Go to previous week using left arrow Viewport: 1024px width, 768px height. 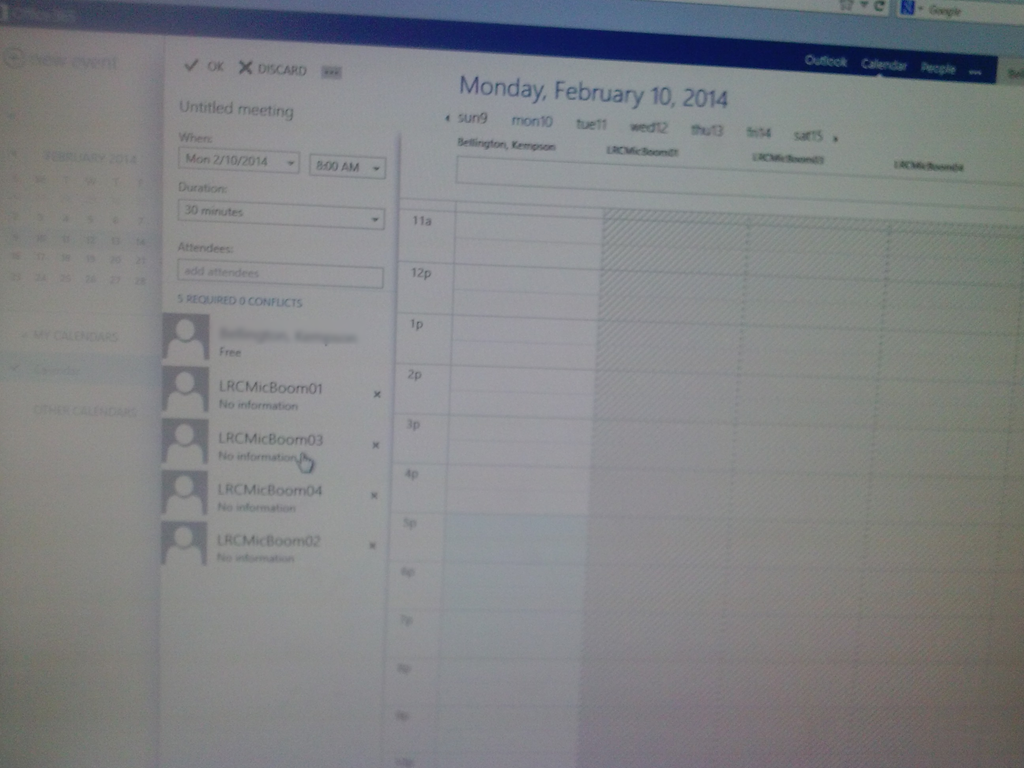coord(447,118)
